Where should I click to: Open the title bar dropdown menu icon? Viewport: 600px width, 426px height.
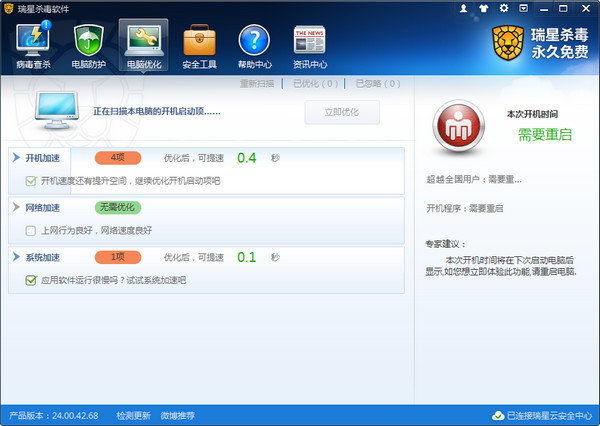coord(524,8)
